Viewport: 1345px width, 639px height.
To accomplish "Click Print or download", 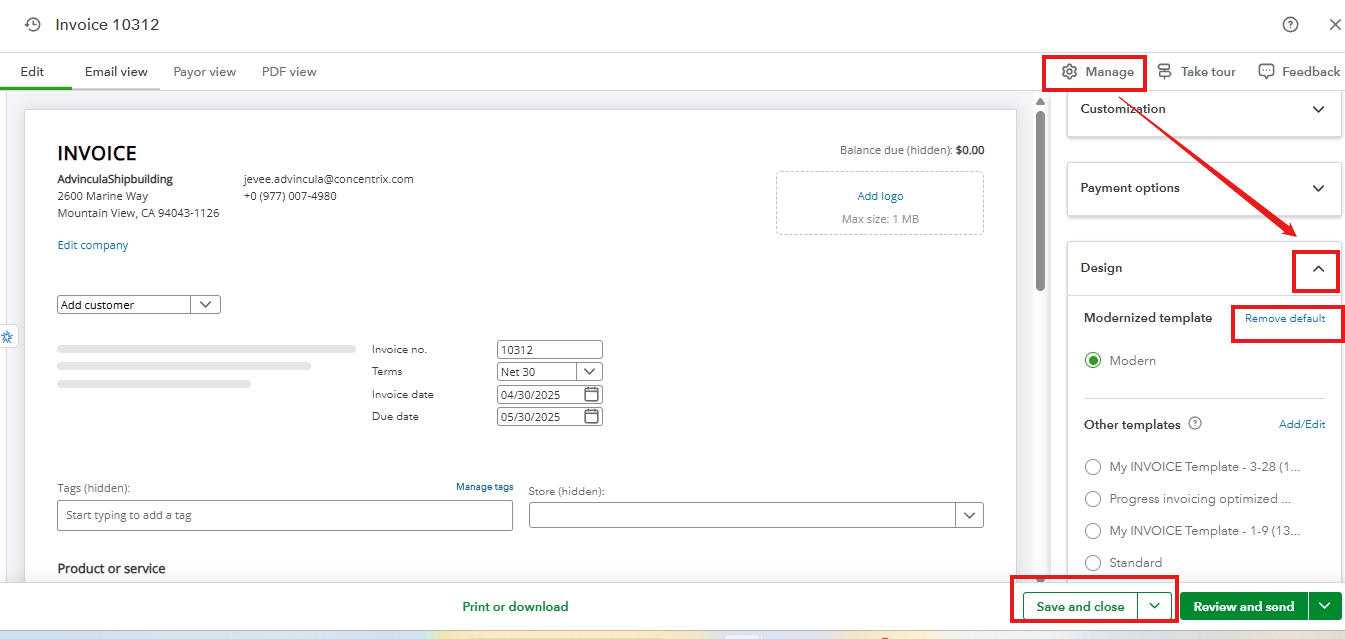I will click(515, 607).
